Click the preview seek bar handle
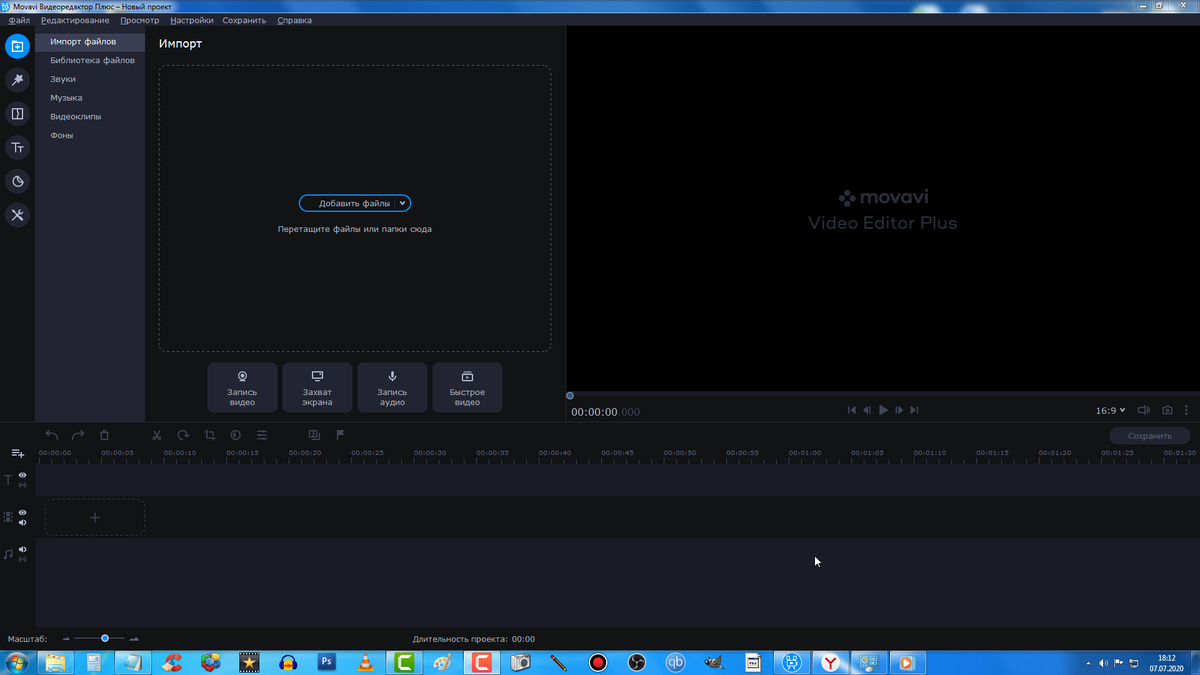 coord(570,396)
